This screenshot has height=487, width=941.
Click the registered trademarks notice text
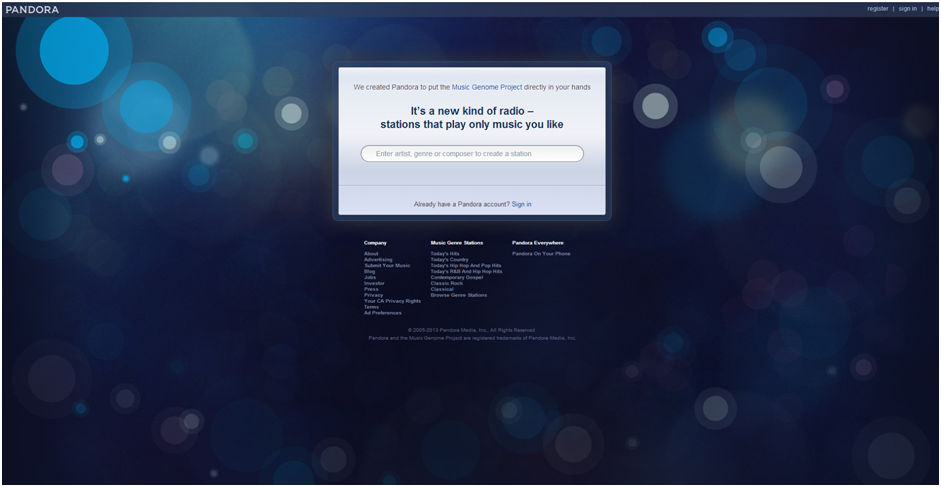click(472, 338)
